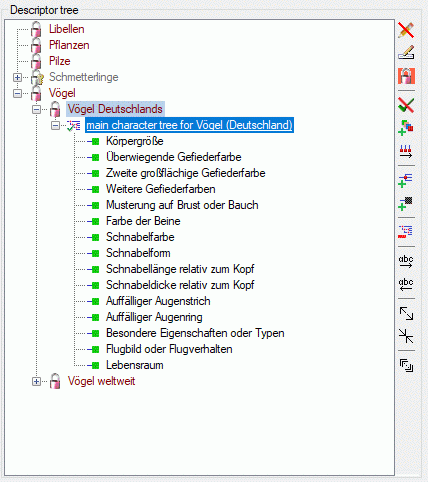This screenshot has width=428, height=482.
Task: Click the collapse-all inward arrows icon
Action: click(406, 336)
